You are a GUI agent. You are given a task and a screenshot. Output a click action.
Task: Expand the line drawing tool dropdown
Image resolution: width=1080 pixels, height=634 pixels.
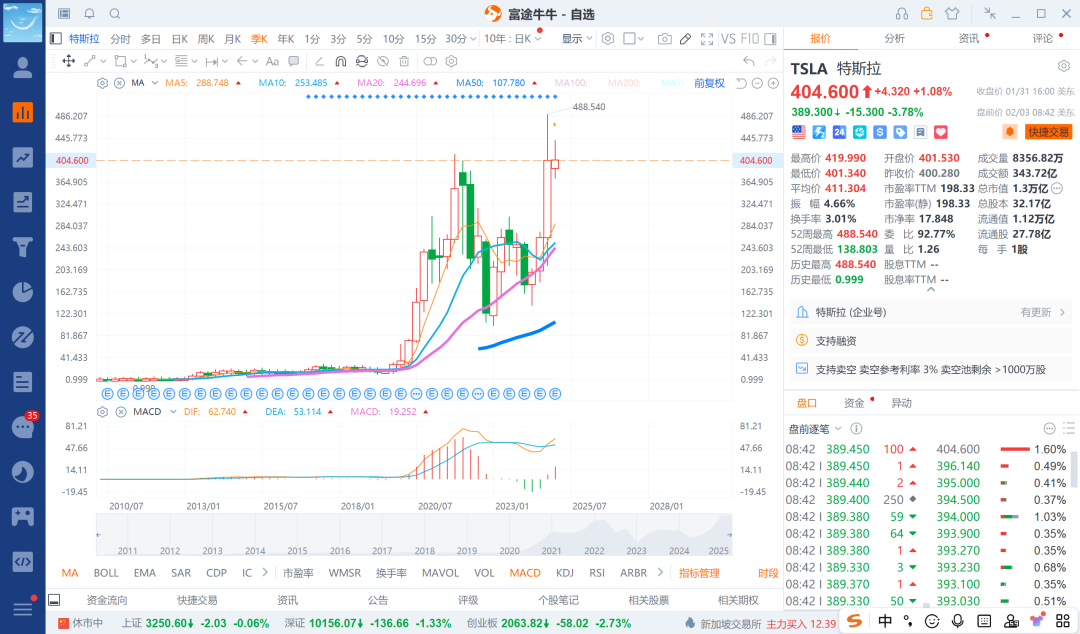(x=103, y=61)
